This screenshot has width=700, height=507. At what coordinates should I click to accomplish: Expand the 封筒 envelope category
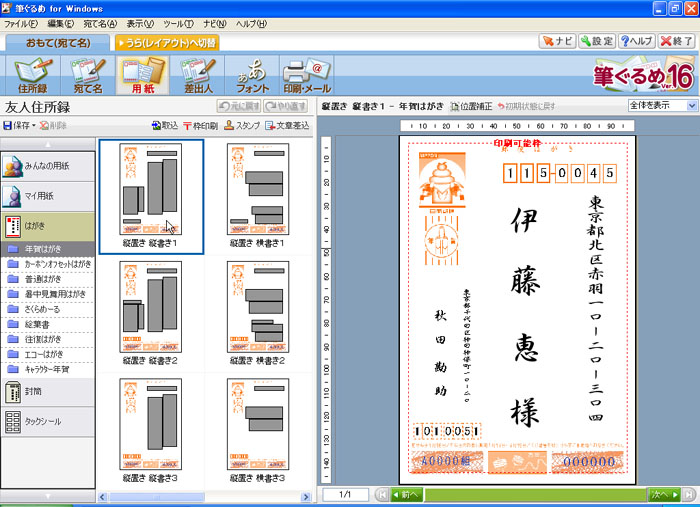pos(48,392)
